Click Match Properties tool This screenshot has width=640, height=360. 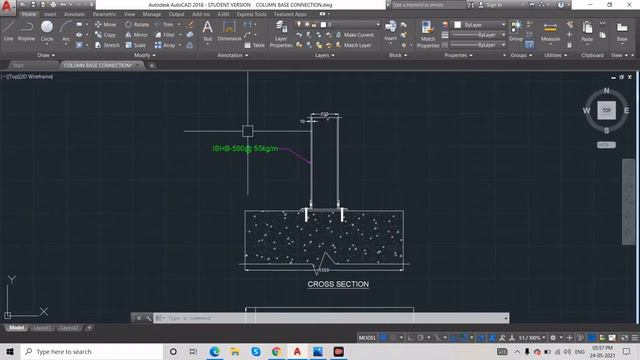[x=428, y=34]
